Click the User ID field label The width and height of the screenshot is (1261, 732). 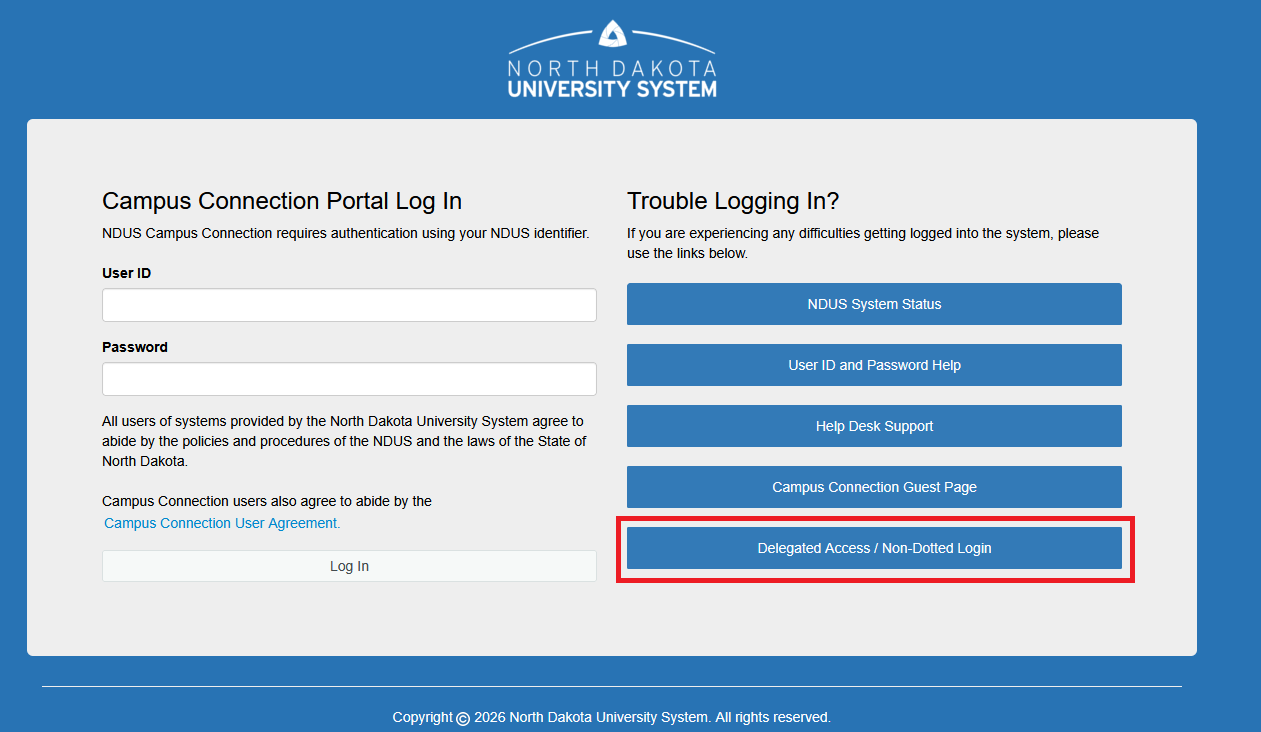tap(127, 273)
